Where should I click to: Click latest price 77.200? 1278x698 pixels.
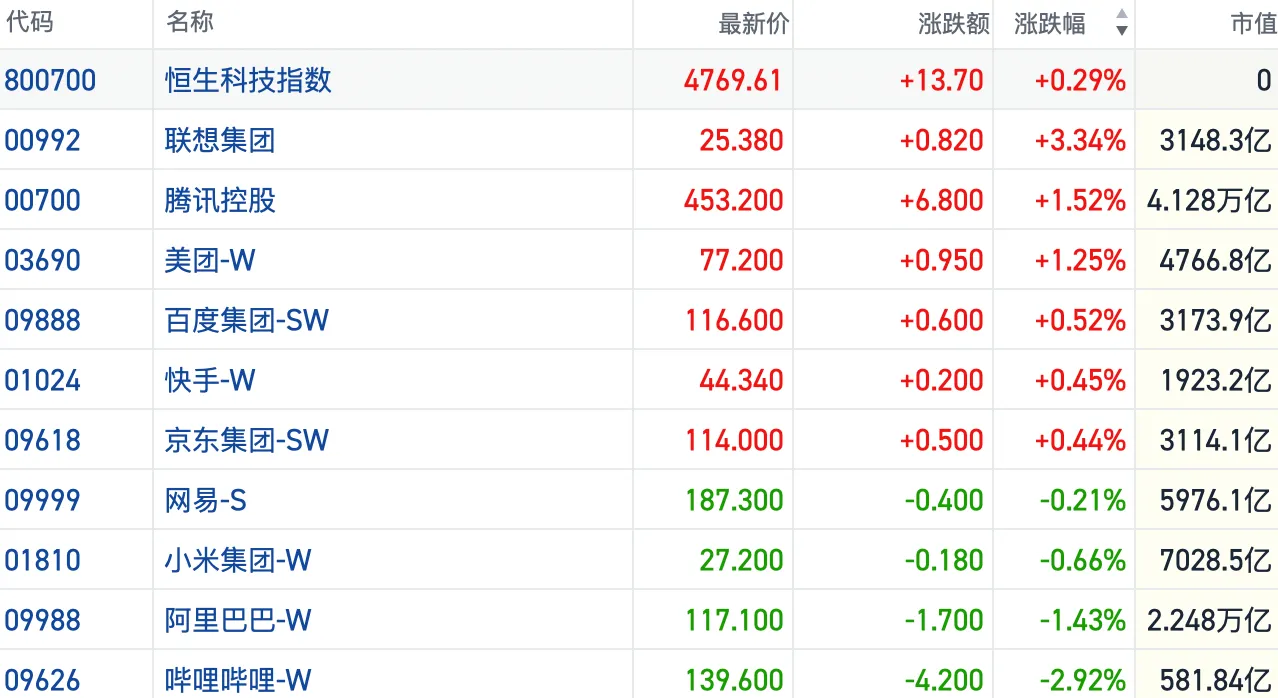pyautogui.click(x=741, y=260)
